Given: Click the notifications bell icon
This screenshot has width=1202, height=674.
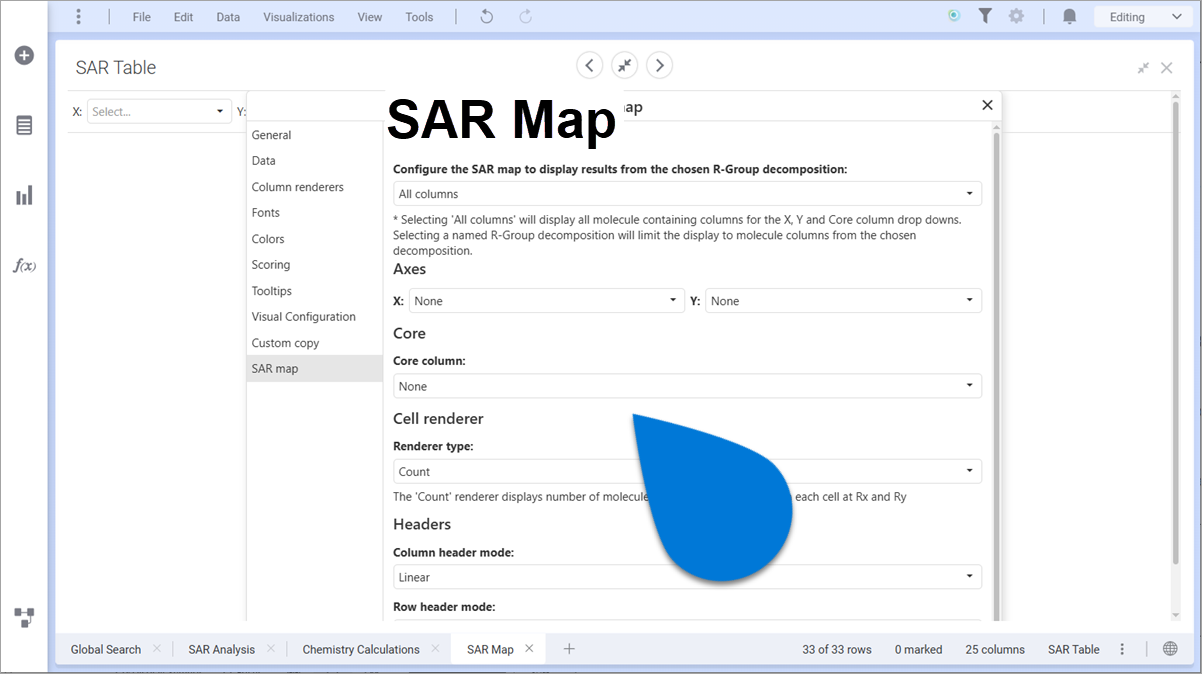Looking at the screenshot, I should click(1068, 16).
